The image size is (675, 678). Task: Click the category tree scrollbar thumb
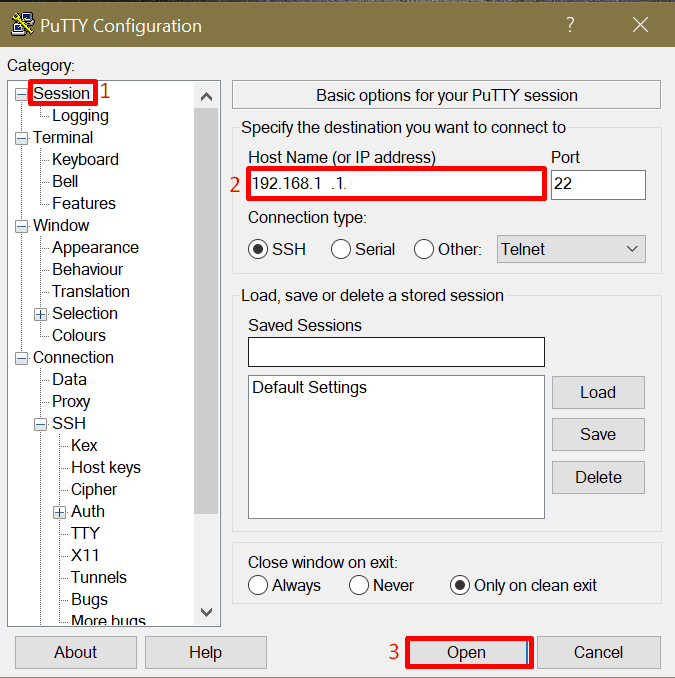(206, 311)
